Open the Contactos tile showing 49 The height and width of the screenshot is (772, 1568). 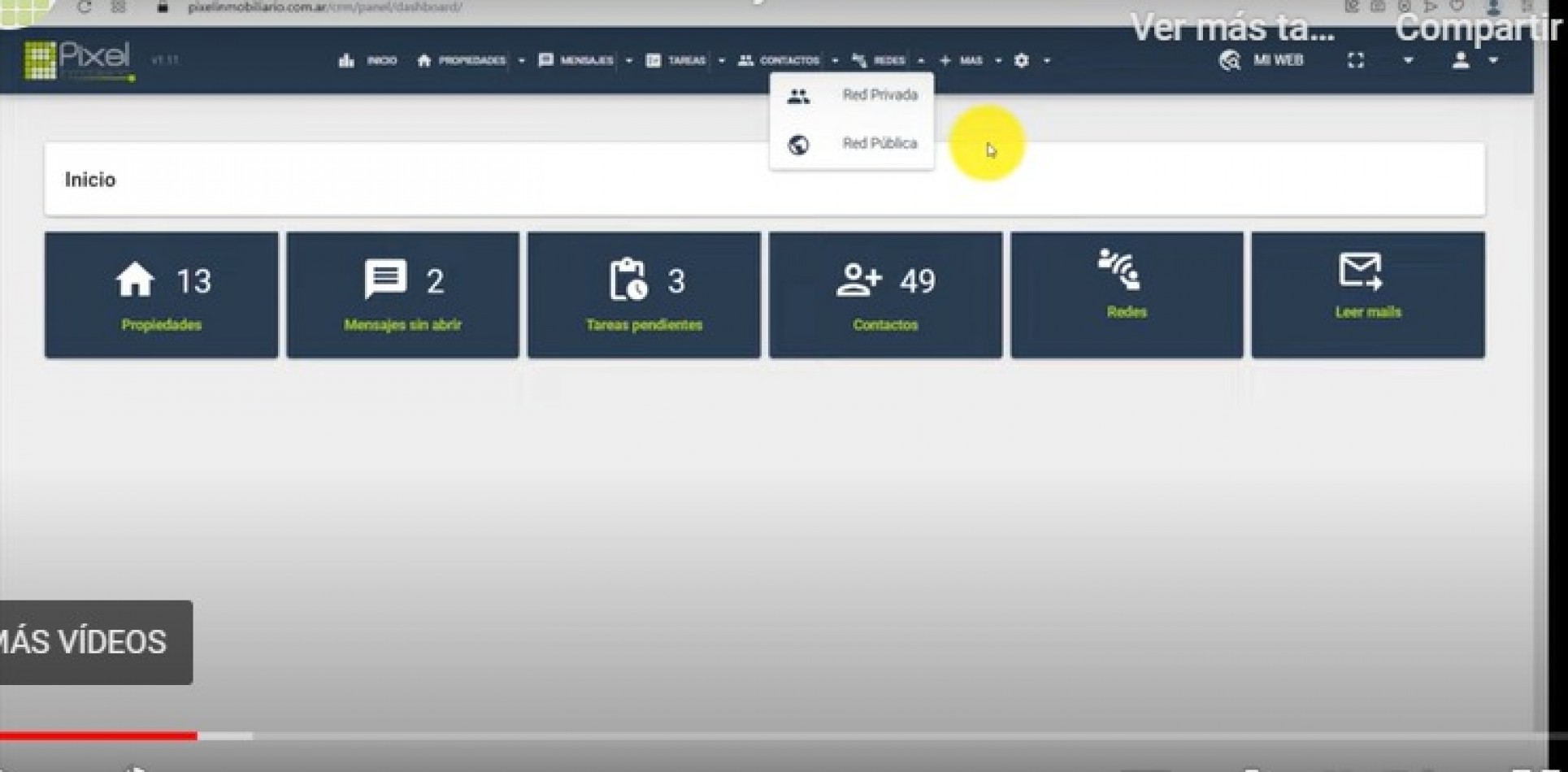(x=885, y=295)
